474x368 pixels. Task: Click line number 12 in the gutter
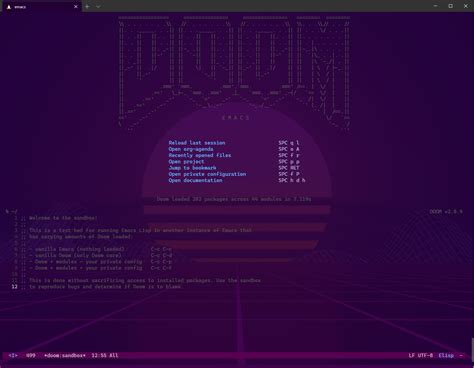point(14,287)
